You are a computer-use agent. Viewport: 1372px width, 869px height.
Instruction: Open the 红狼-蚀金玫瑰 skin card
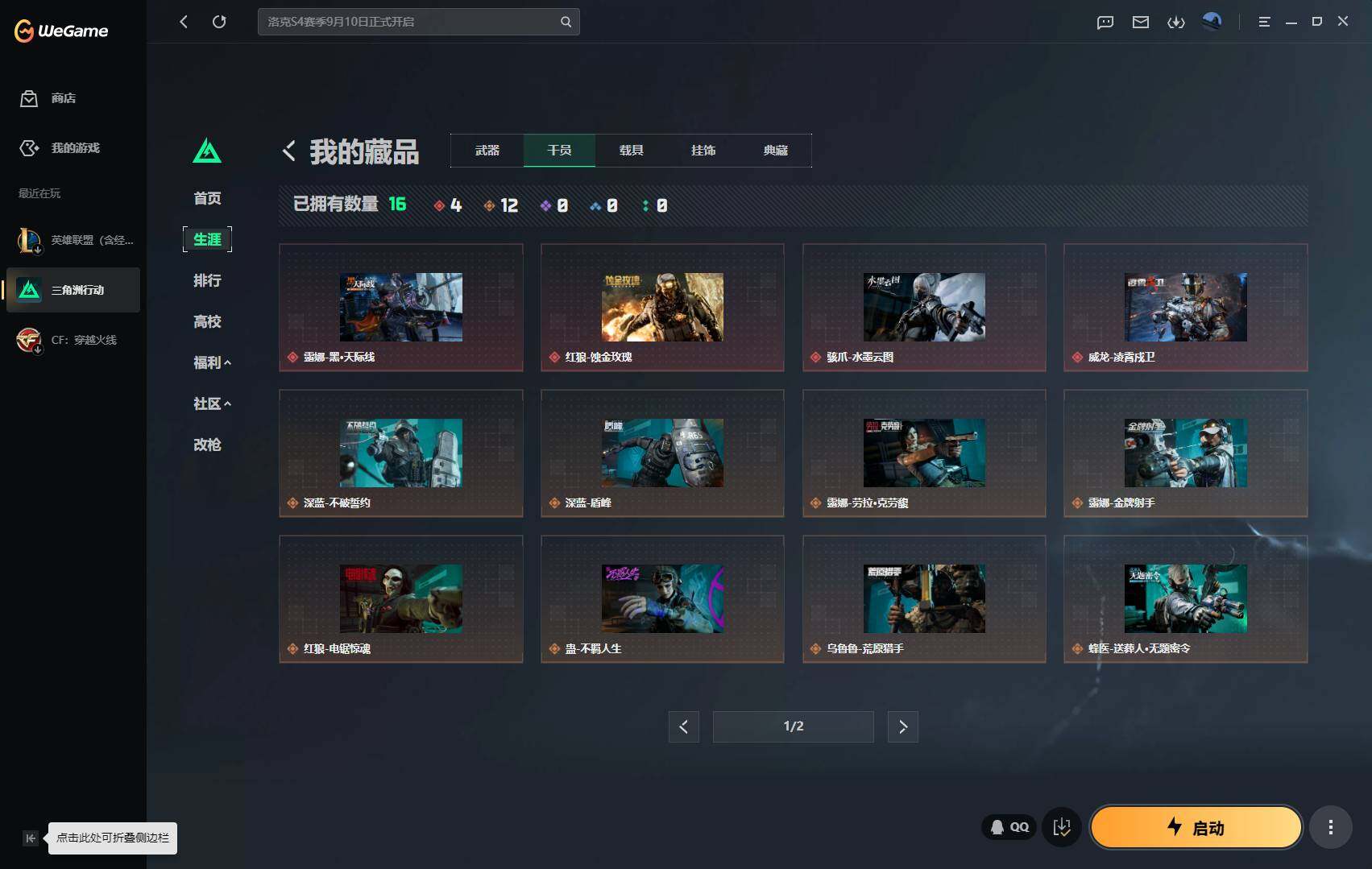click(x=662, y=308)
